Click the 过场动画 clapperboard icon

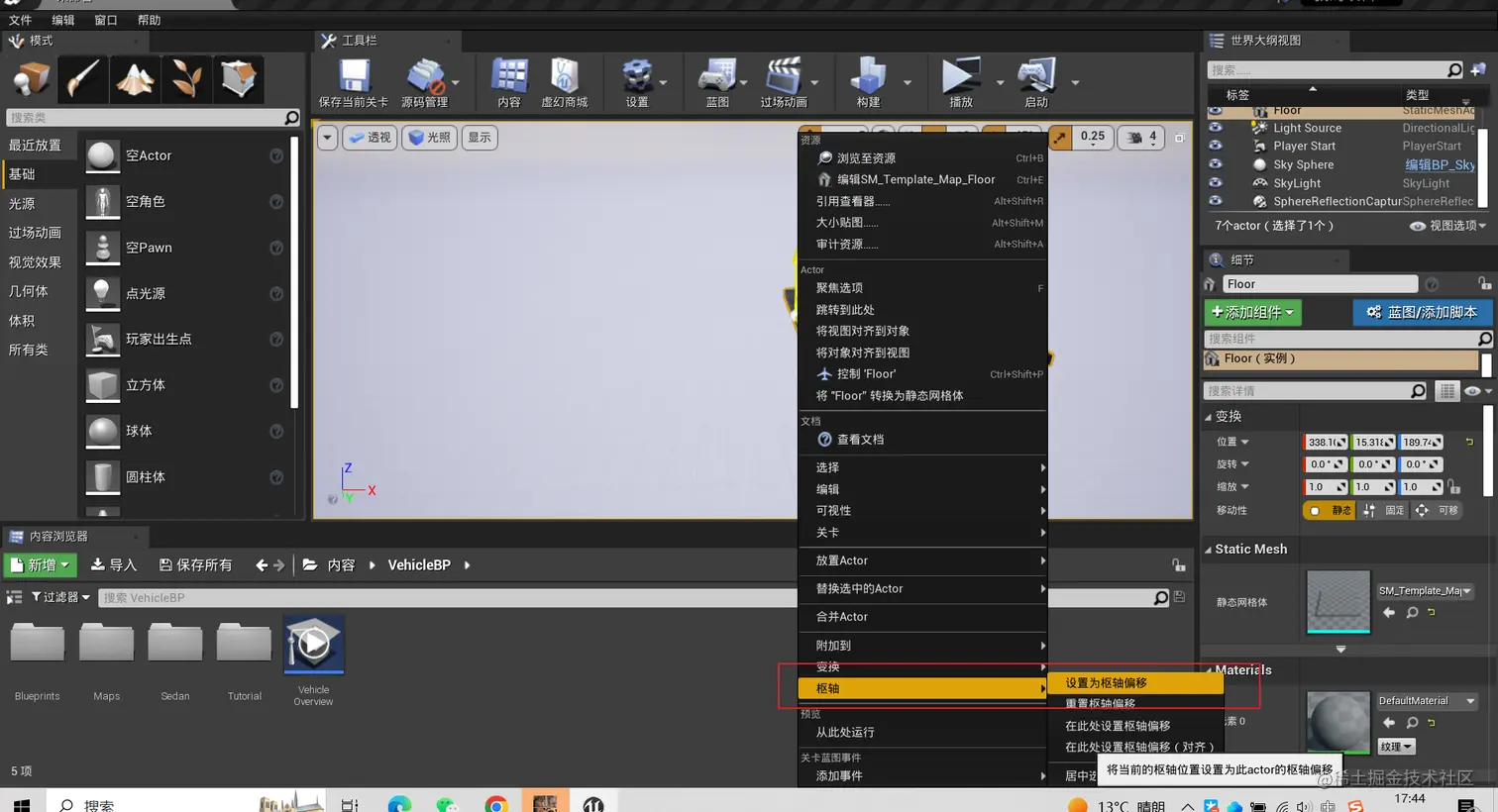pos(784,76)
